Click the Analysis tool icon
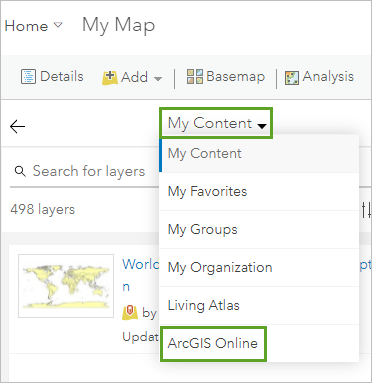The height and width of the screenshot is (383, 372). click(x=292, y=78)
